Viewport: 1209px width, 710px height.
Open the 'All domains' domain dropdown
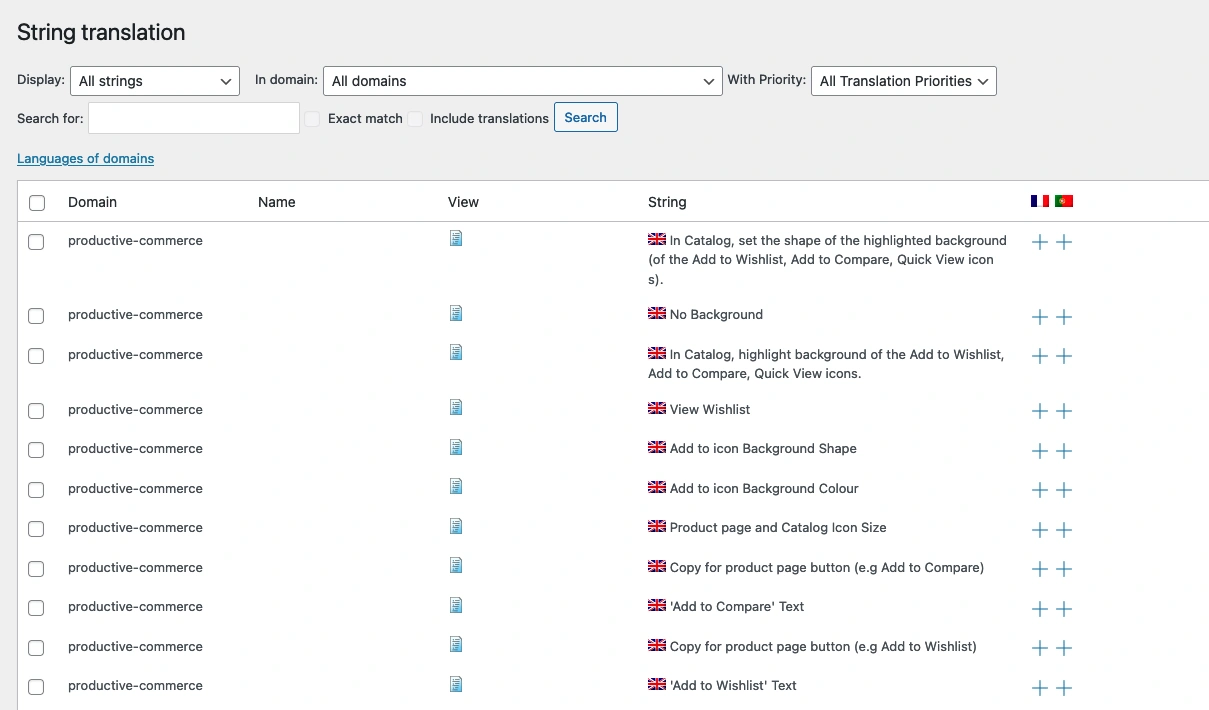[x=523, y=81]
